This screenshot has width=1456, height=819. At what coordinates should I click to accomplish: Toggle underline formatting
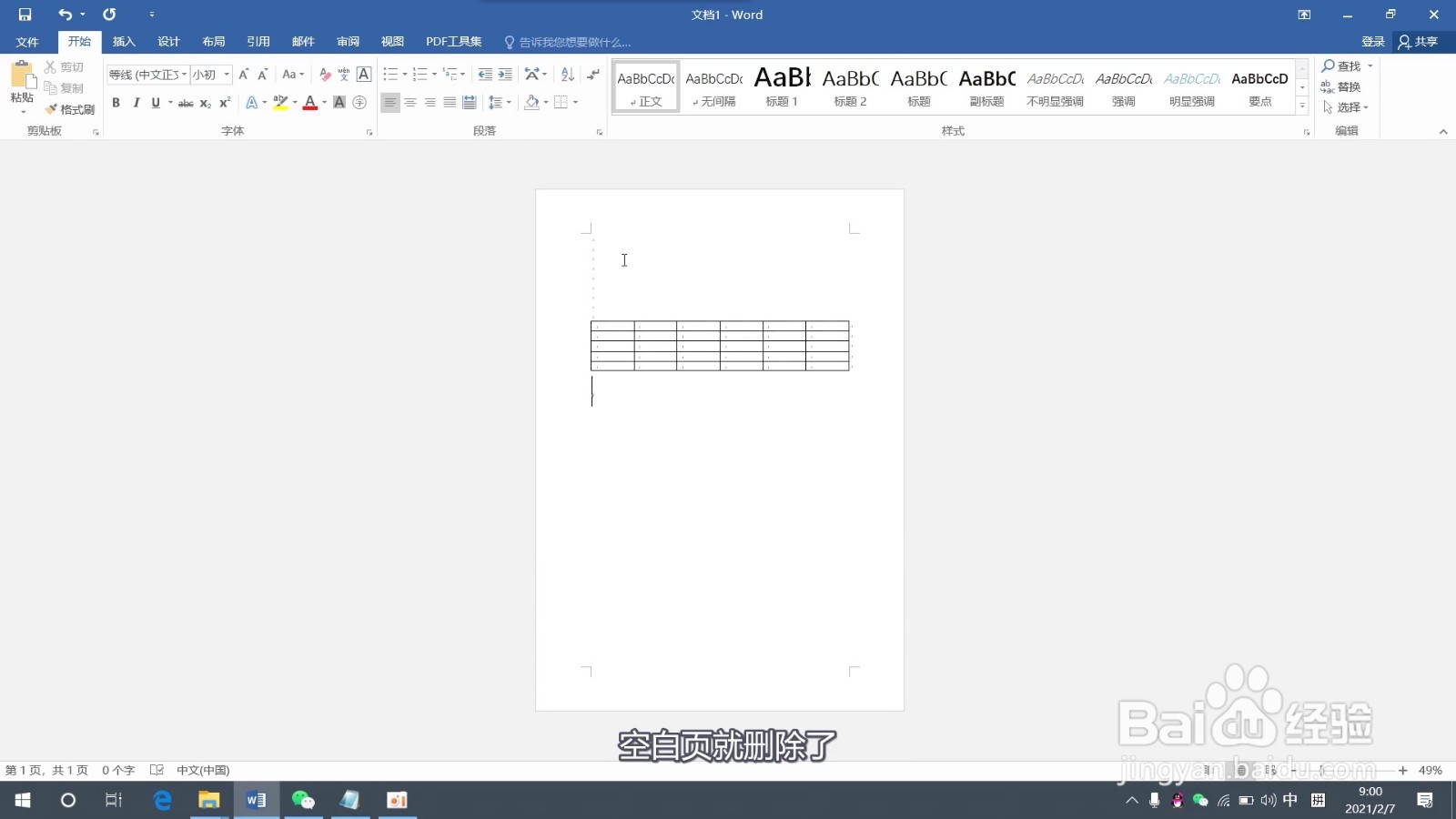(156, 103)
